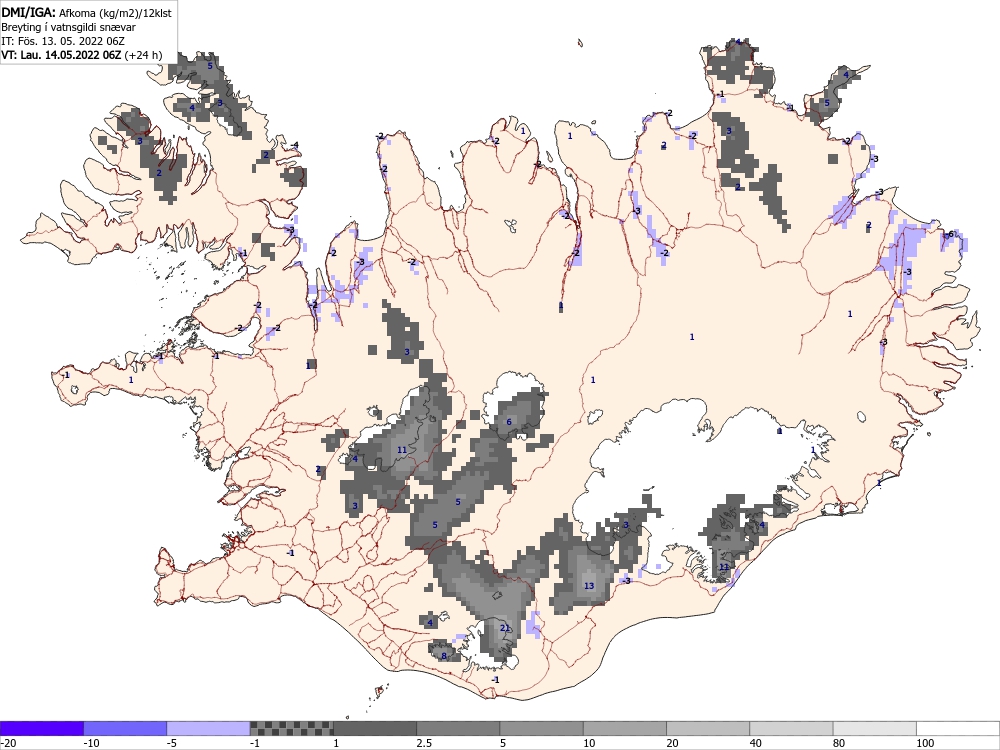Select the deep purple -20 to -10 legend swatch
Viewport: 1000px width, 750px height.
41,728
